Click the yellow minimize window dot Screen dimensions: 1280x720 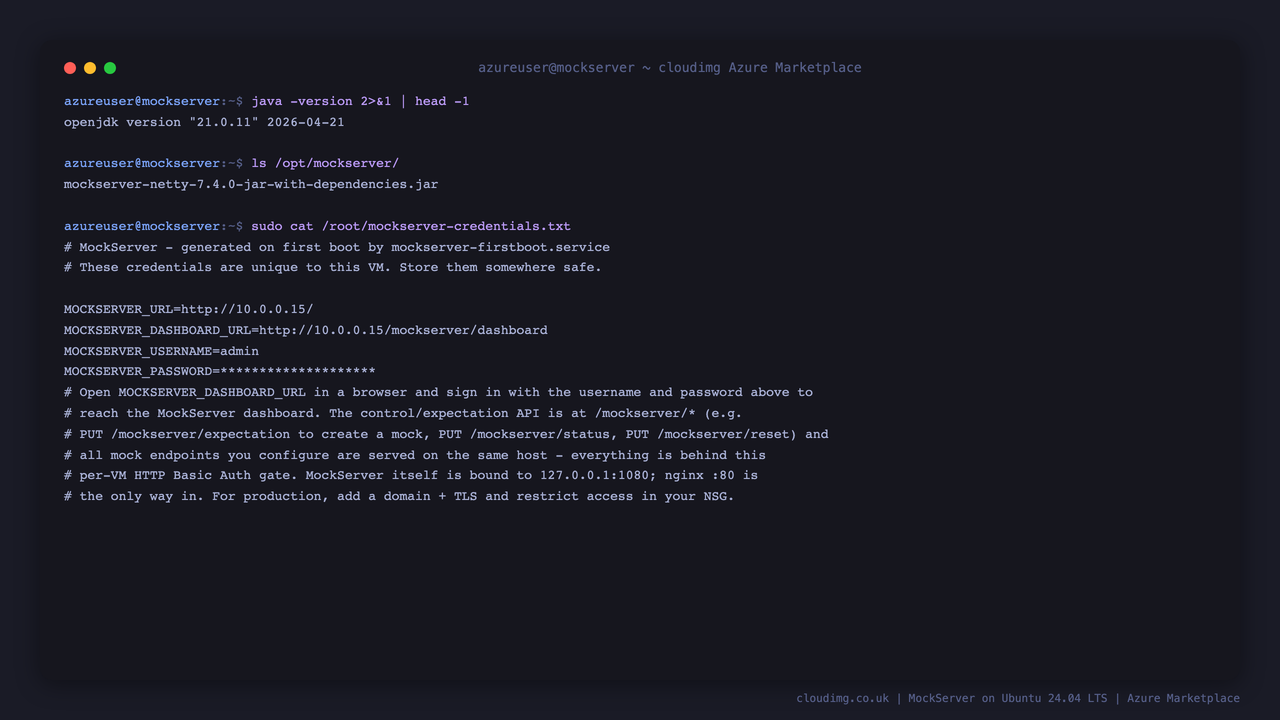coord(90,68)
